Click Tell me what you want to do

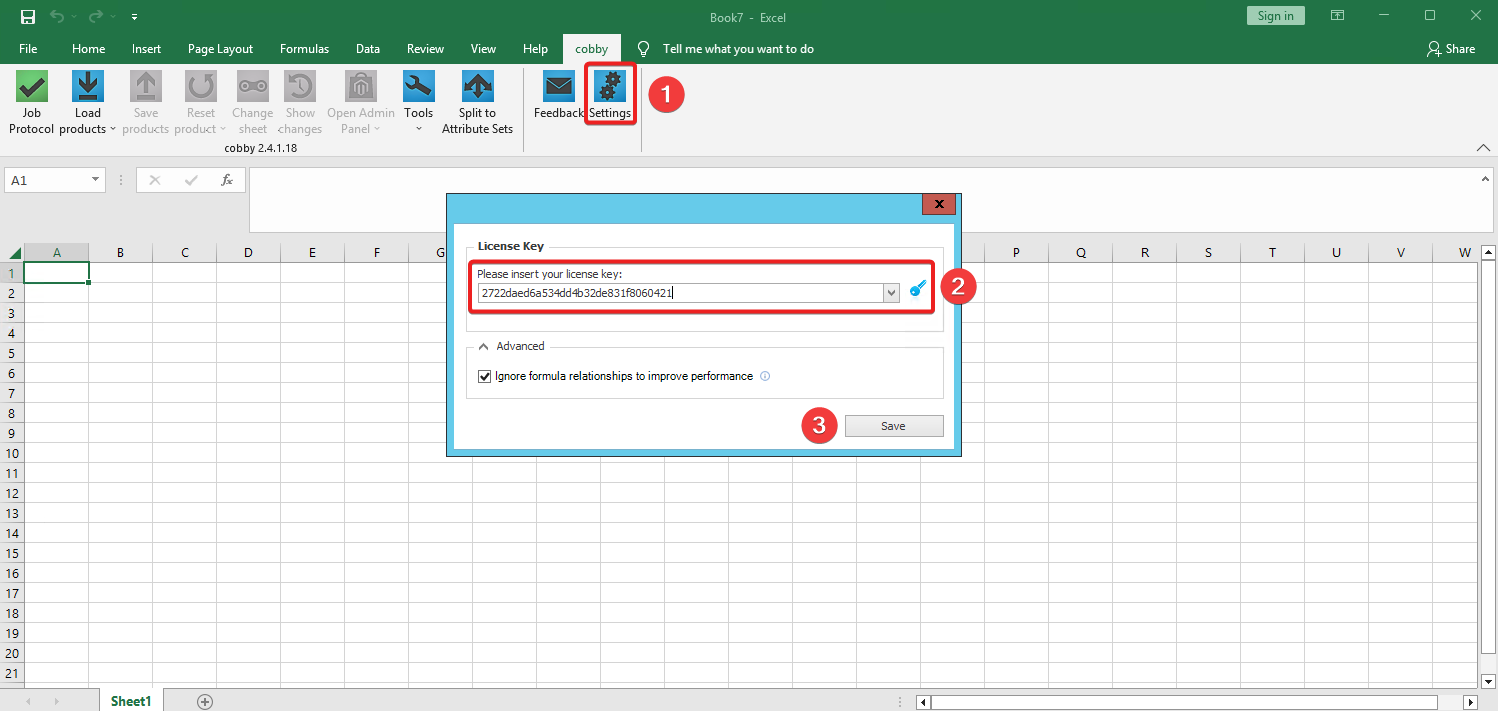click(x=738, y=49)
